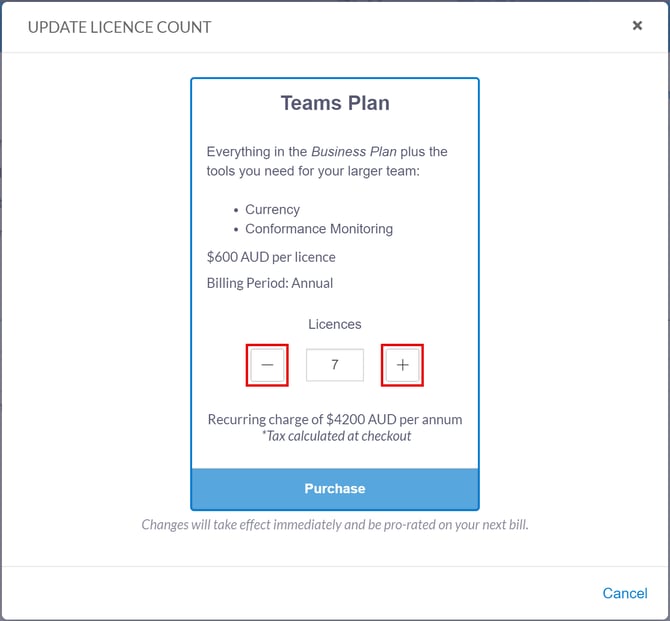Select the Currency bullet item
The height and width of the screenshot is (621, 670).
(272, 209)
